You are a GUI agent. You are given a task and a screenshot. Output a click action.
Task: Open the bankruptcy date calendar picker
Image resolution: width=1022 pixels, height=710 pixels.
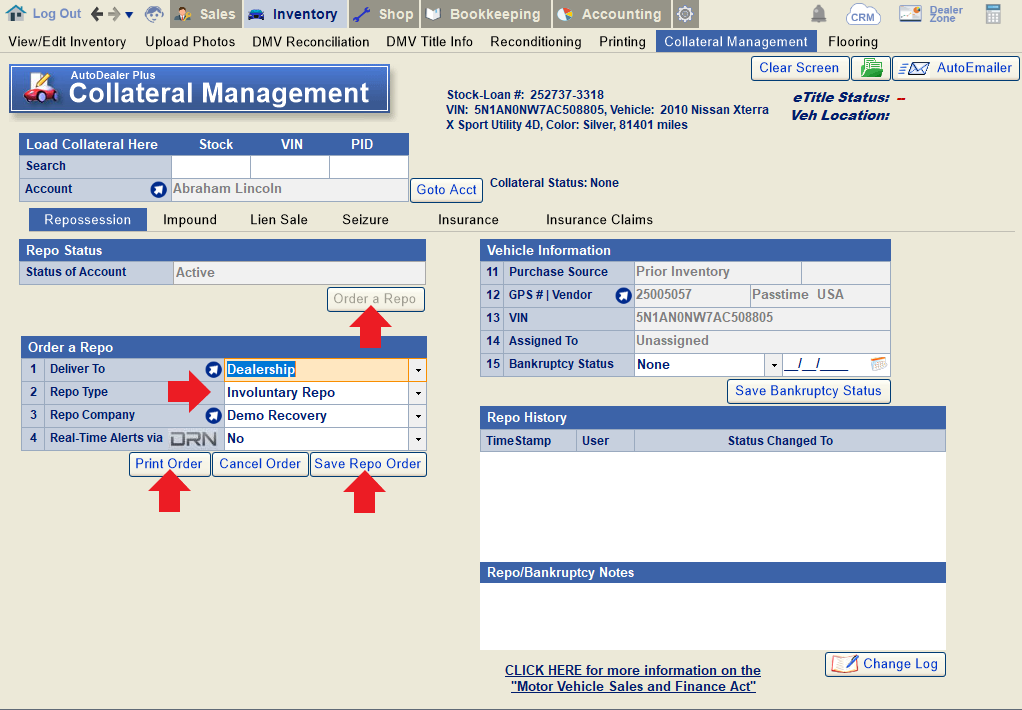click(x=879, y=364)
